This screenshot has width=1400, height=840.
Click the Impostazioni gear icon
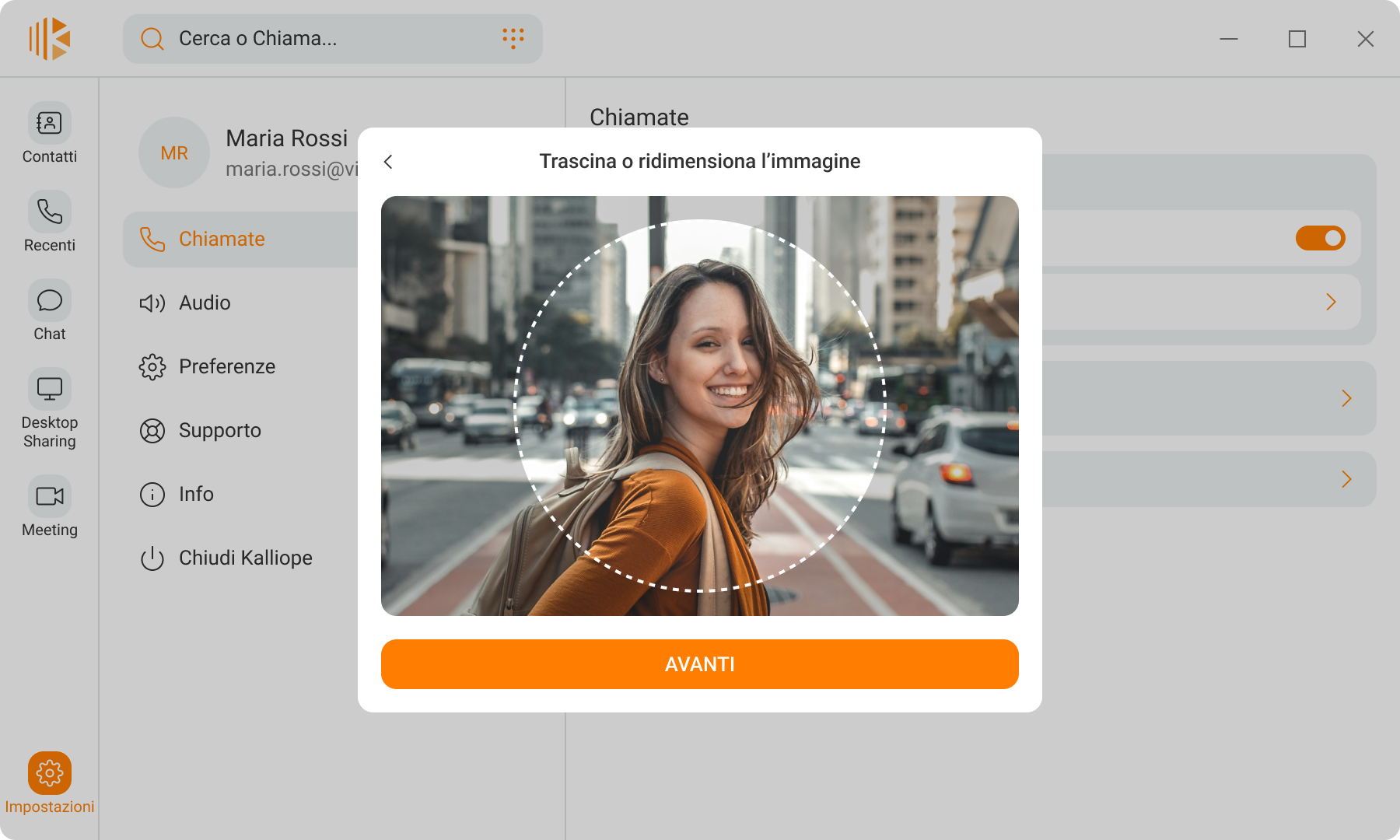[x=50, y=773]
